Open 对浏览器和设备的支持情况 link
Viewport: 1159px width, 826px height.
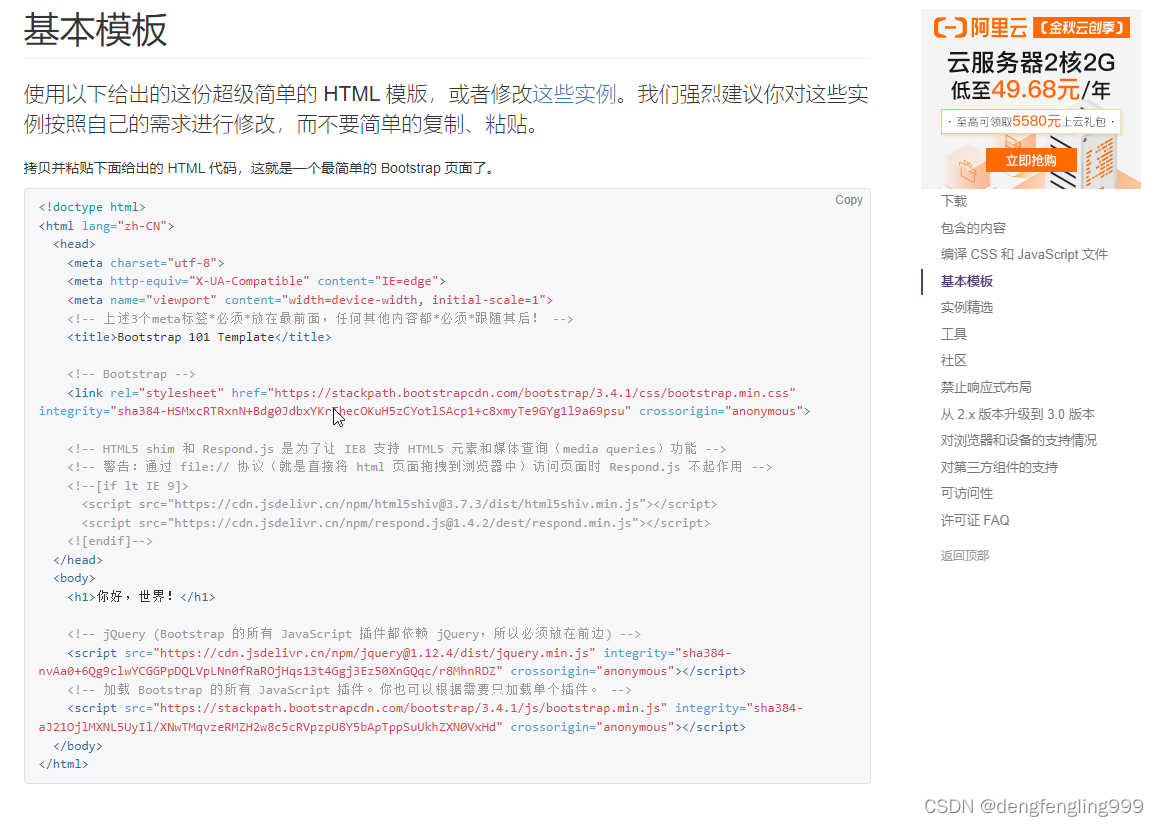[1019, 441]
